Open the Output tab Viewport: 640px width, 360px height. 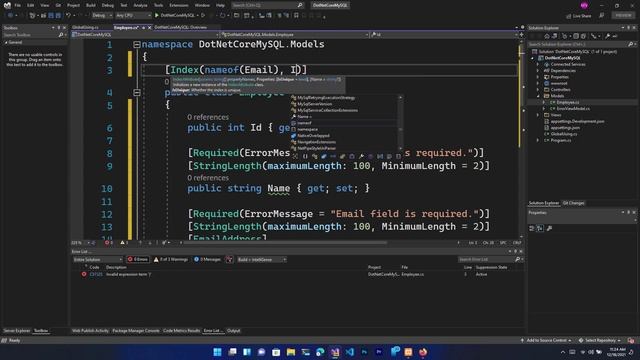pos(233,331)
